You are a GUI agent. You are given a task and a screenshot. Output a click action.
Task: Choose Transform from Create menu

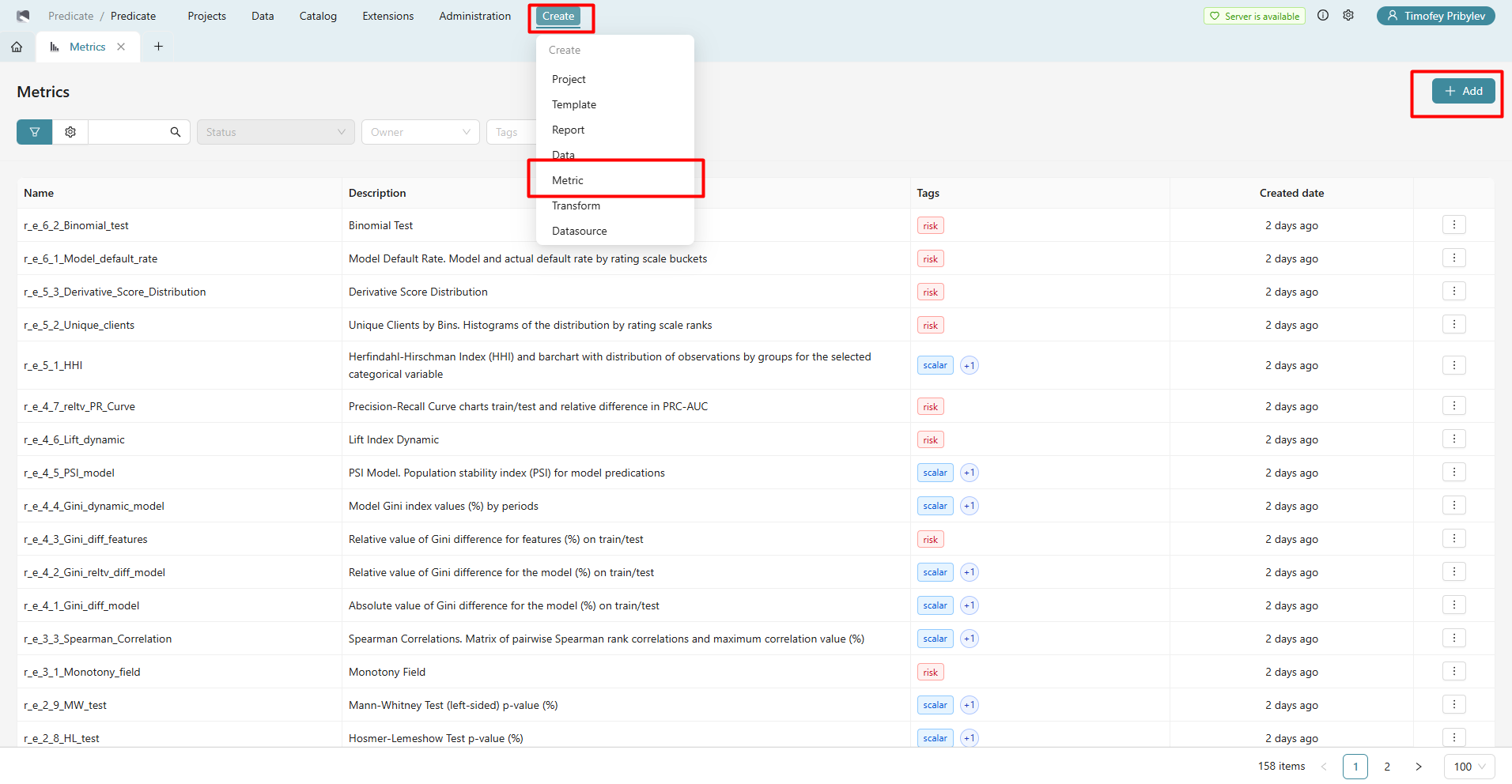614,205
